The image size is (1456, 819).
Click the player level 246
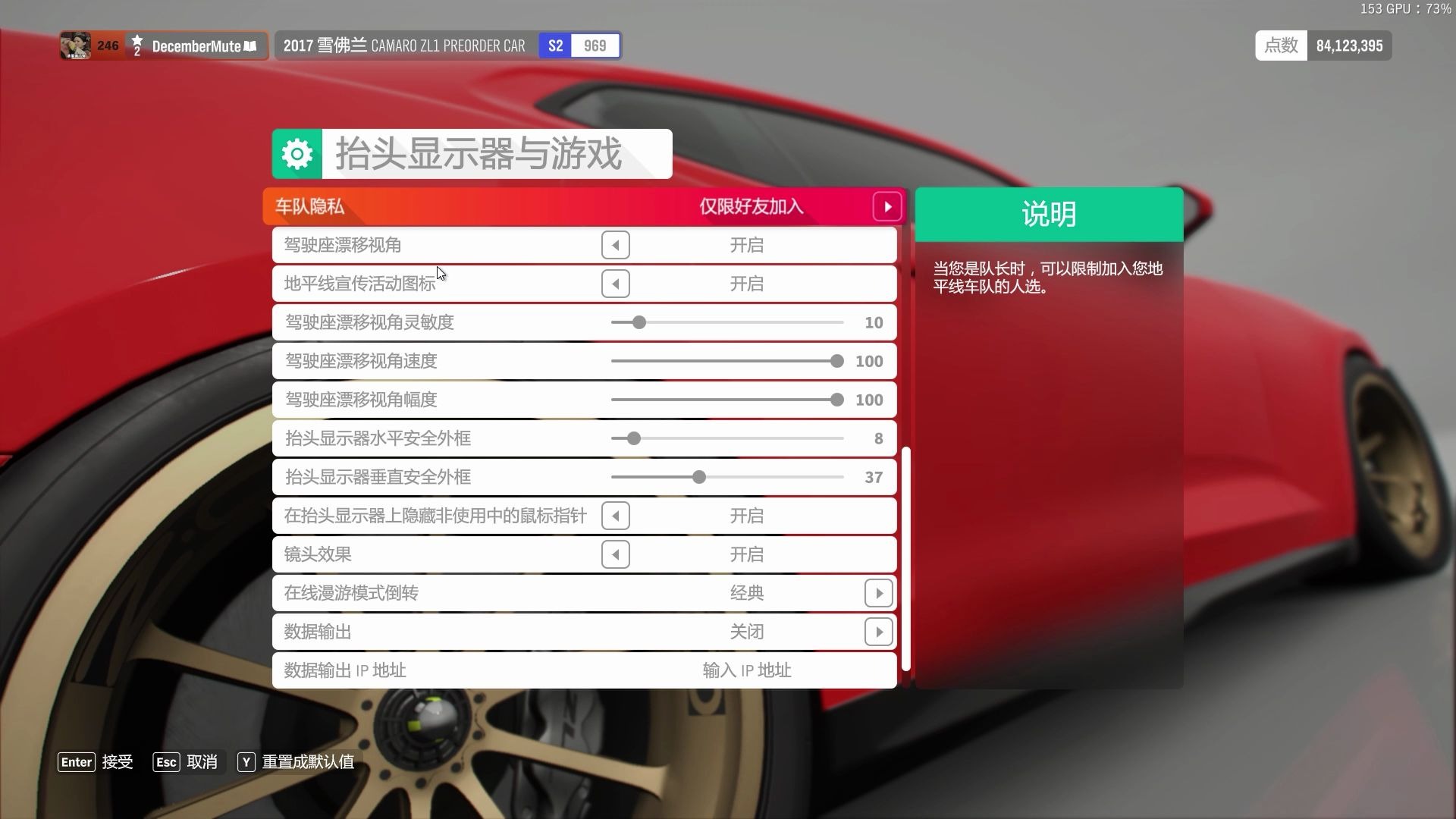[x=108, y=45]
